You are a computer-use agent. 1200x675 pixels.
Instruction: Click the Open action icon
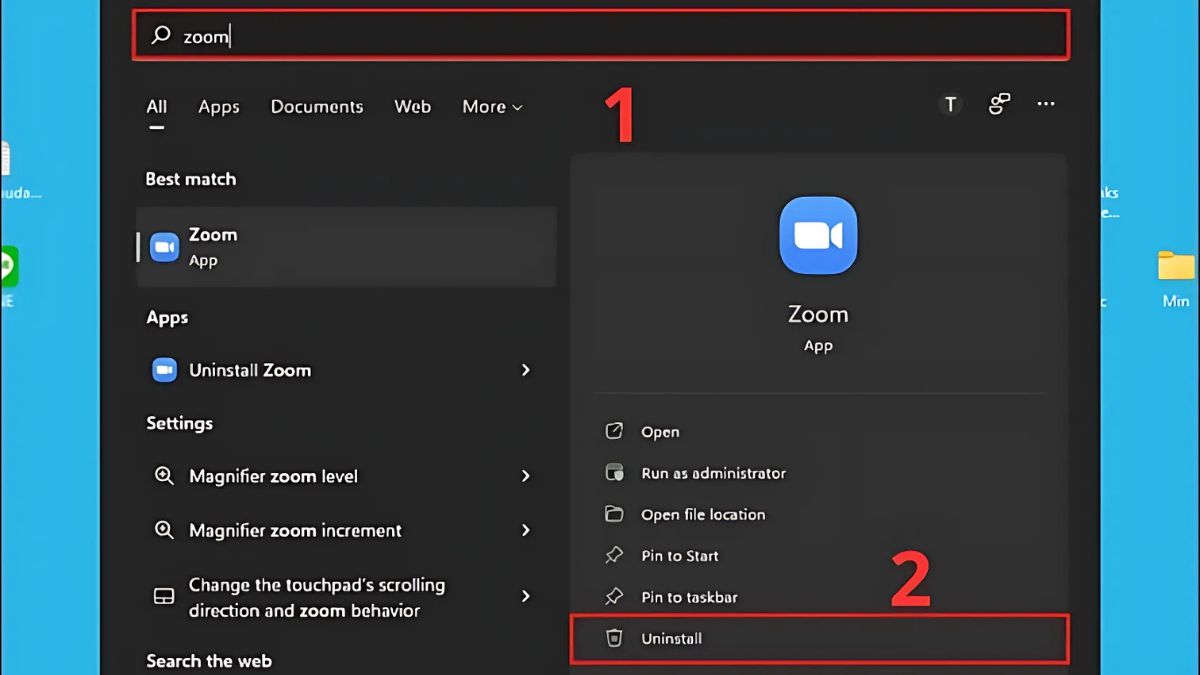[614, 431]
